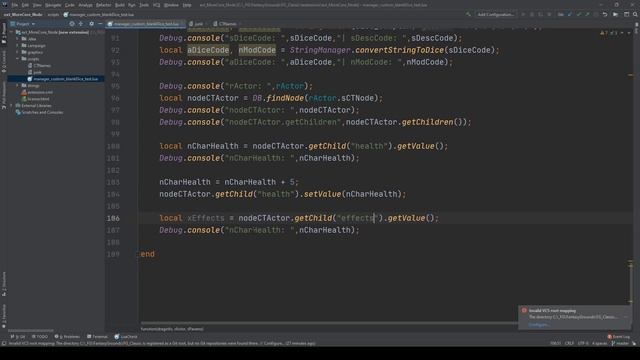This screenshot has height=360, width=640.
Task: Click the scripts breadcrumb in navigation bar
Action: (x=53, y=14)
